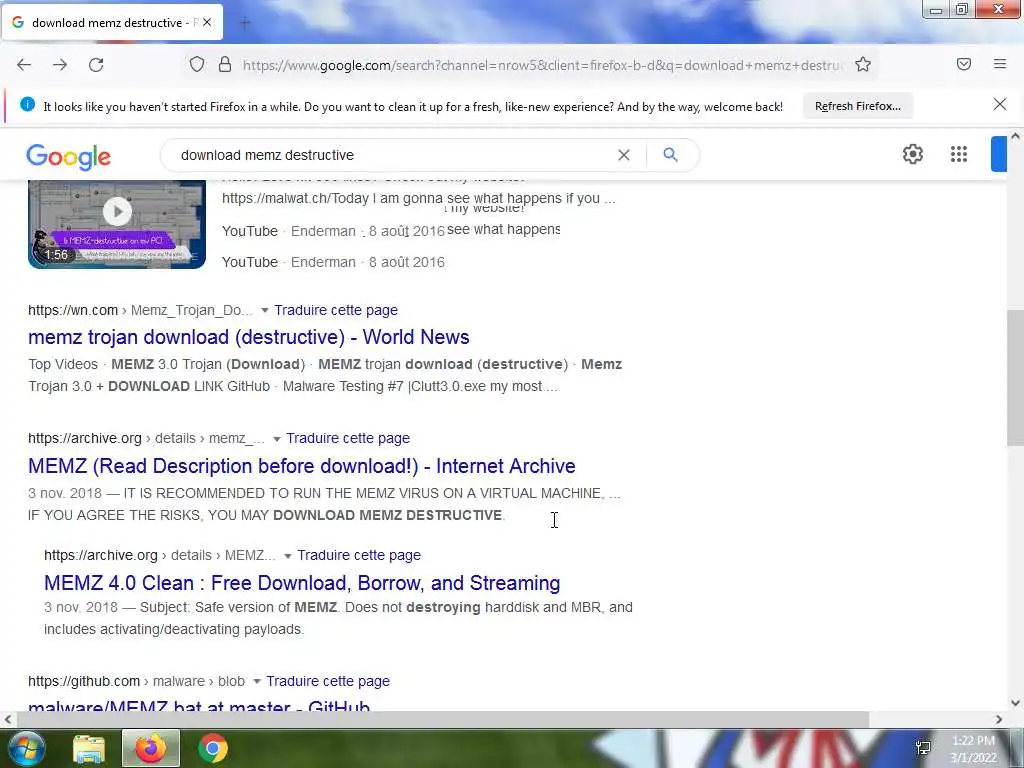This screenshot has height=768, width=1024.
Task: Switch to Firefox in the taskbar
Action: click(151, 748)
